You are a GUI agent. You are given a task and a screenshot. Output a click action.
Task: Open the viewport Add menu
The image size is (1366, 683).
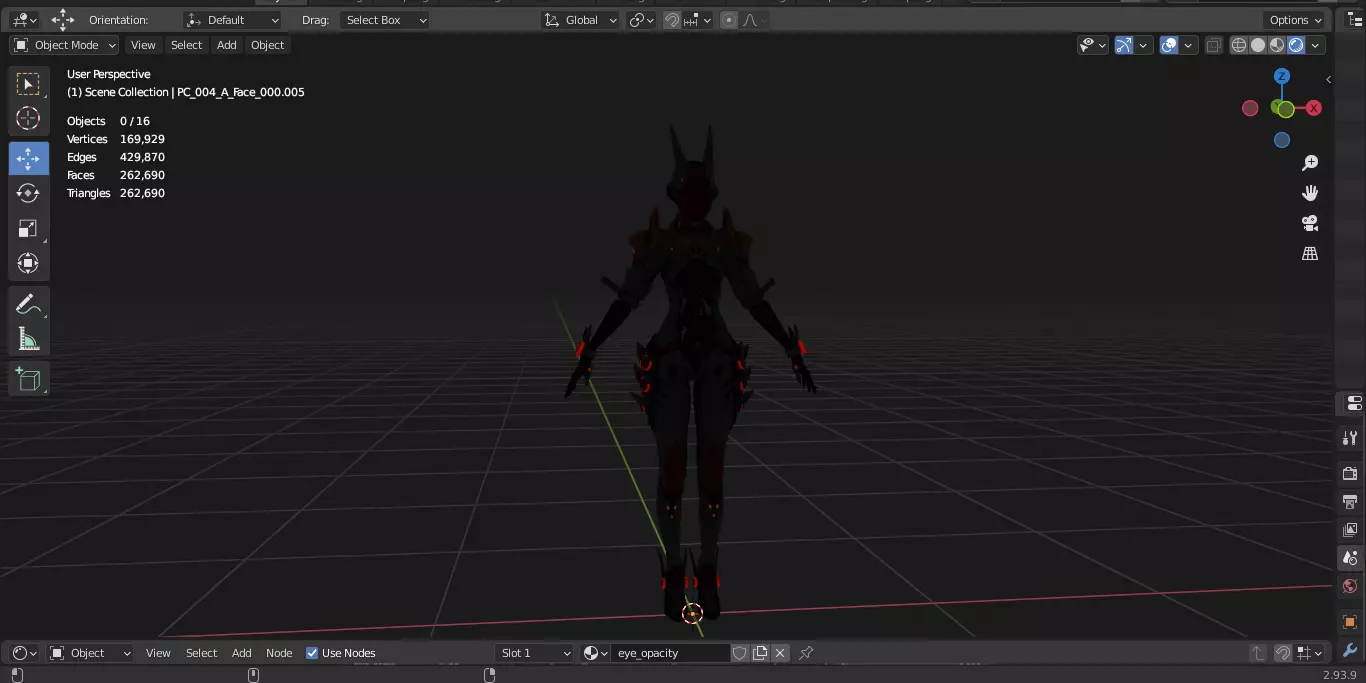click(227, 45)
